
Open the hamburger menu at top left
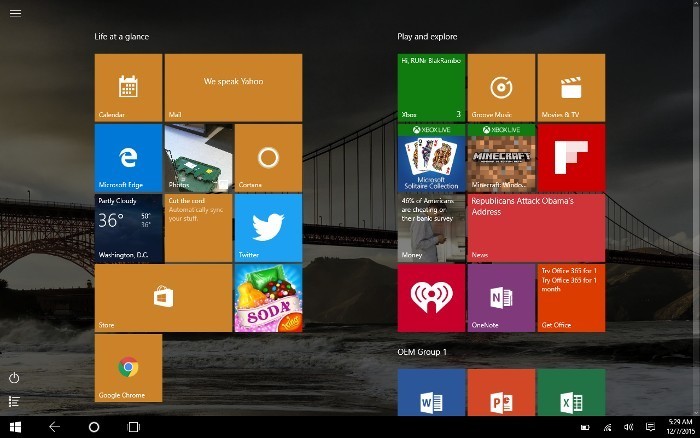(15, 13)
